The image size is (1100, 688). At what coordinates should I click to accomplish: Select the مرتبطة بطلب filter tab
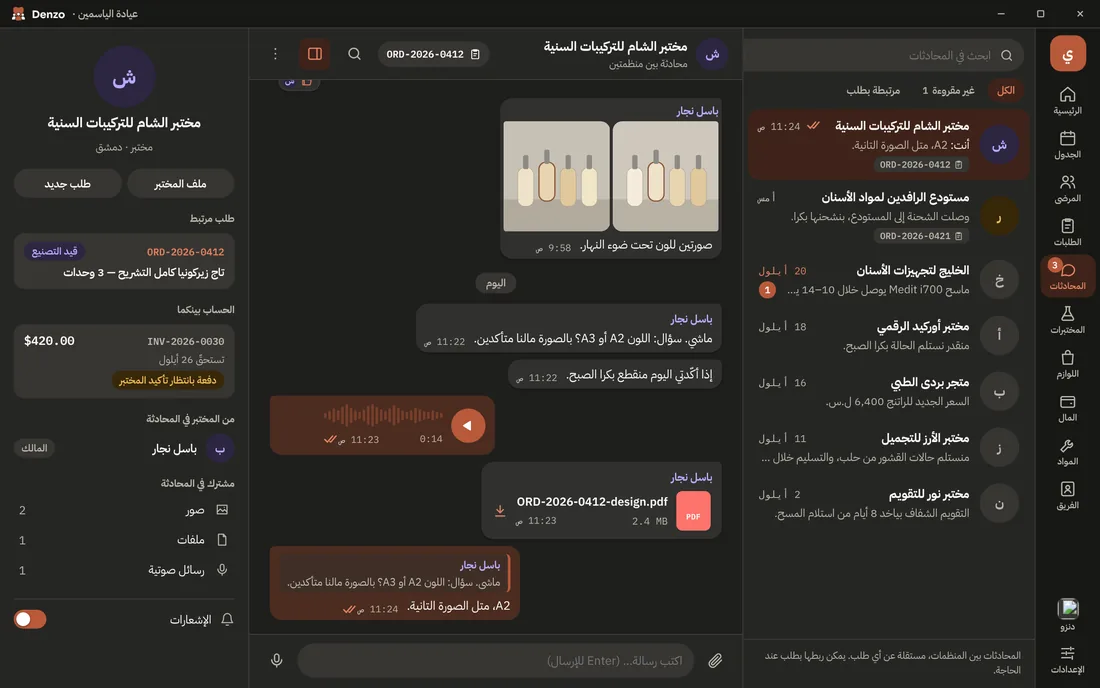point(873,90)
